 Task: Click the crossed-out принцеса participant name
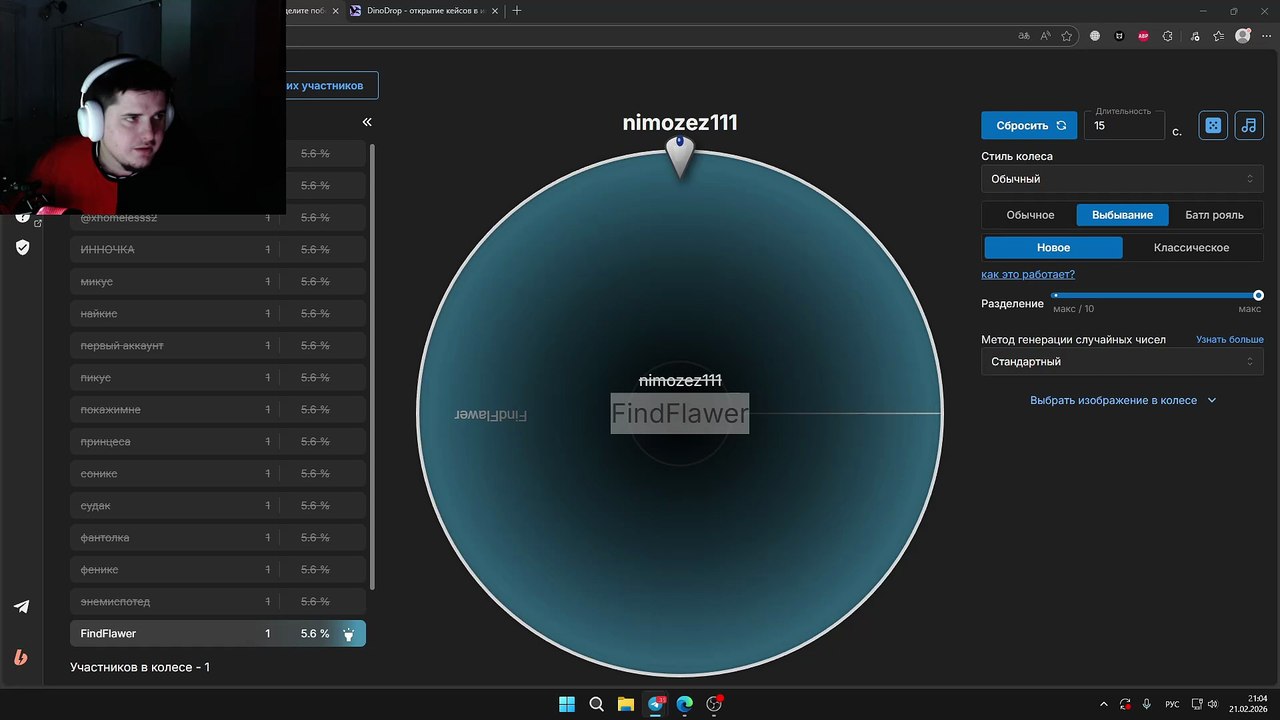coord(105,442)
